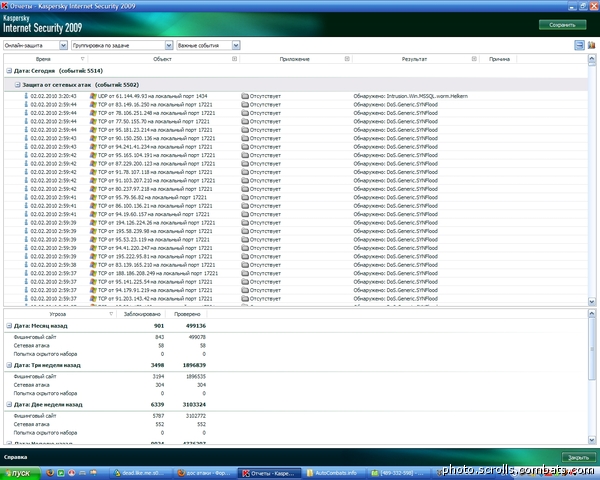The width and height of the screenshot is (600, 480).
Task: Click the Сохранить button in header
Action: click(562, 25)
